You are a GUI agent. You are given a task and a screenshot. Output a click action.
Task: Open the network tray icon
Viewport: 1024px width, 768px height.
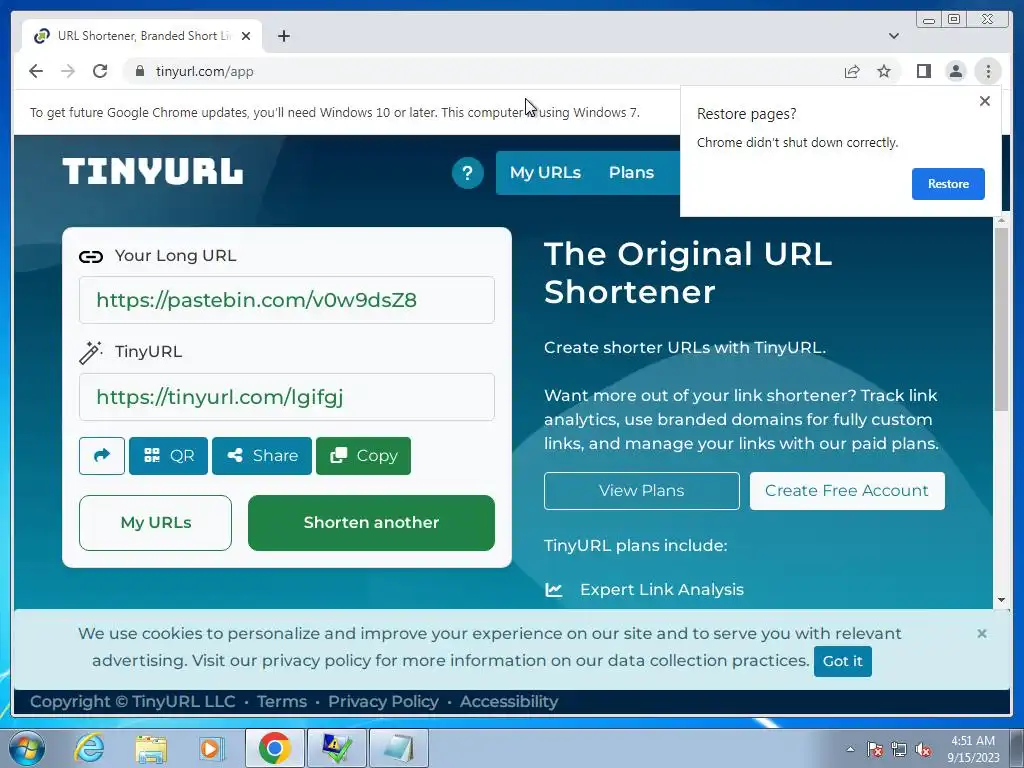coord(899,749)
